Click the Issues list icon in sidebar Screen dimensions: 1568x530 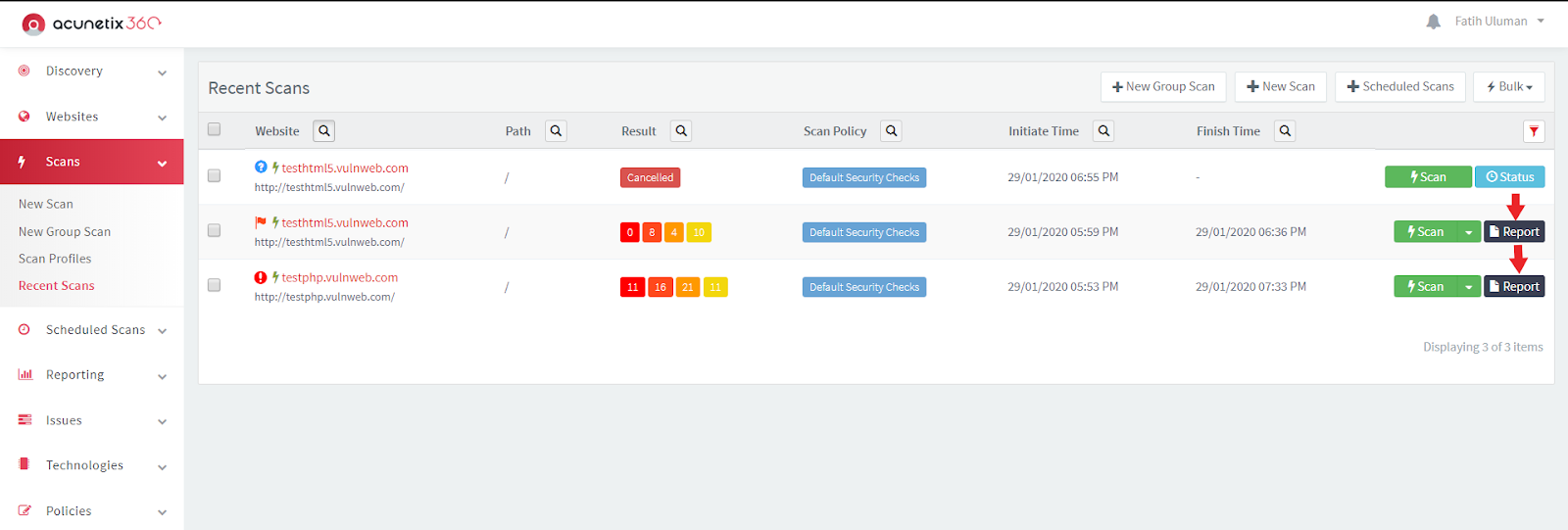coord(25,419)
